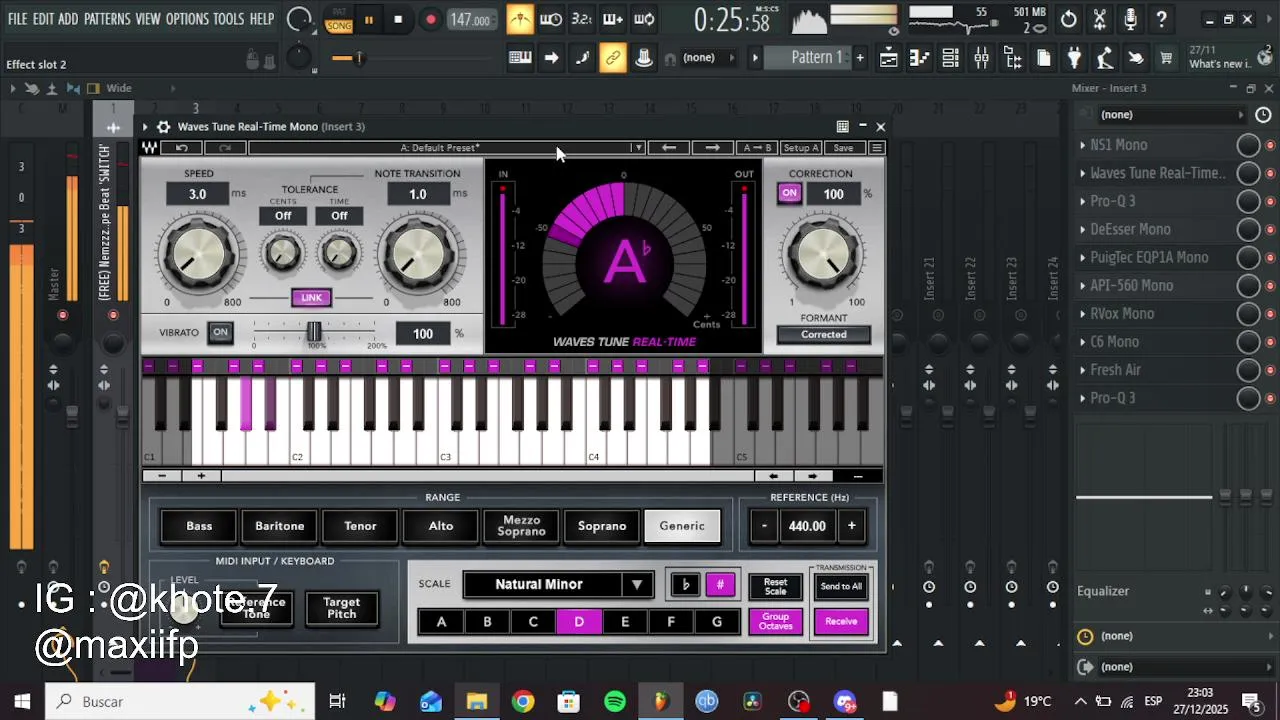Arm the red record button
This screenshot has height=720, width=1280.
point(430,20)
